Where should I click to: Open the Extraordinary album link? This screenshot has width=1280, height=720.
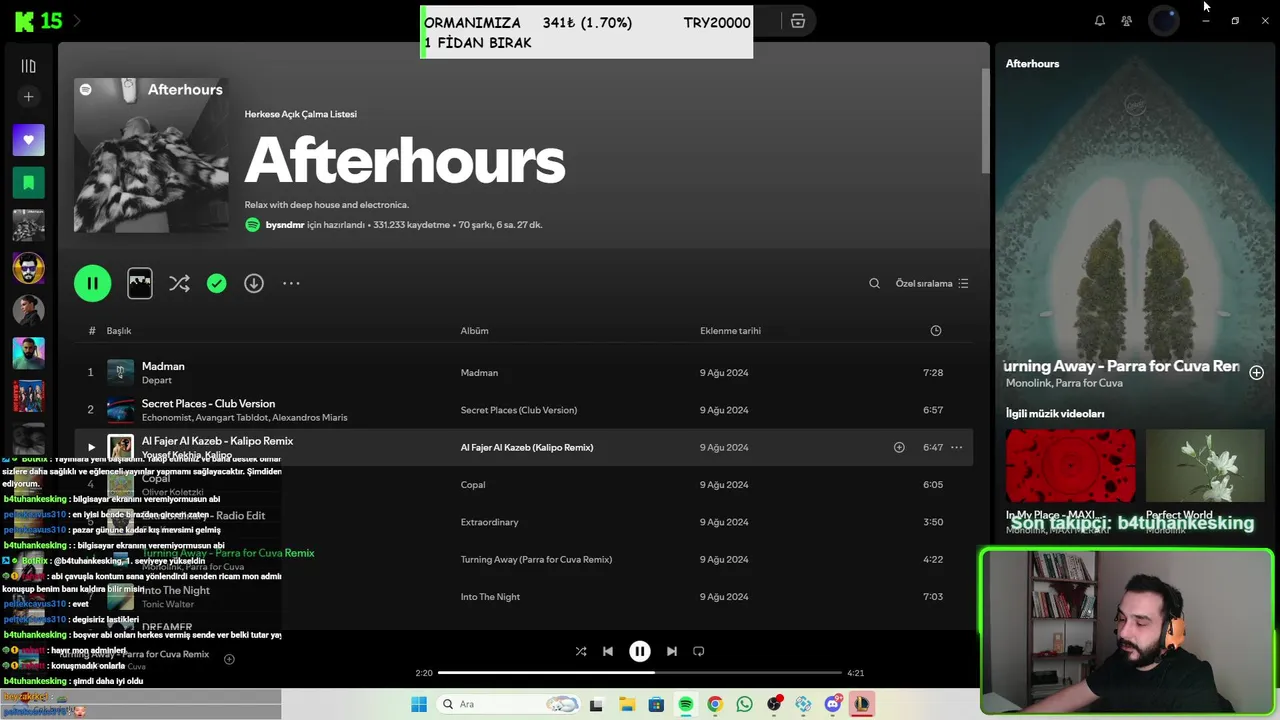[489, 522]
